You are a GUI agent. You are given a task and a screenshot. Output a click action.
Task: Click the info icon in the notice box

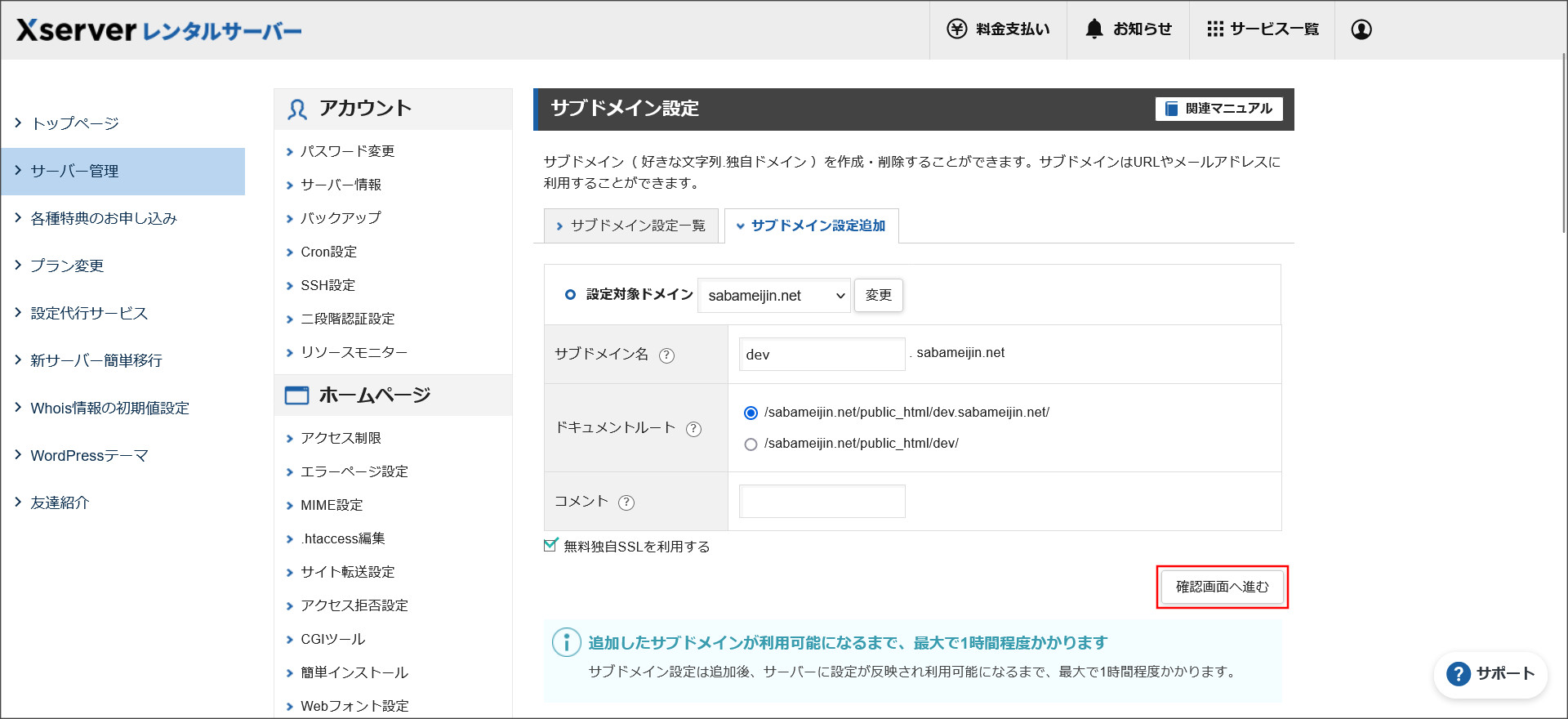coord(567,642)
